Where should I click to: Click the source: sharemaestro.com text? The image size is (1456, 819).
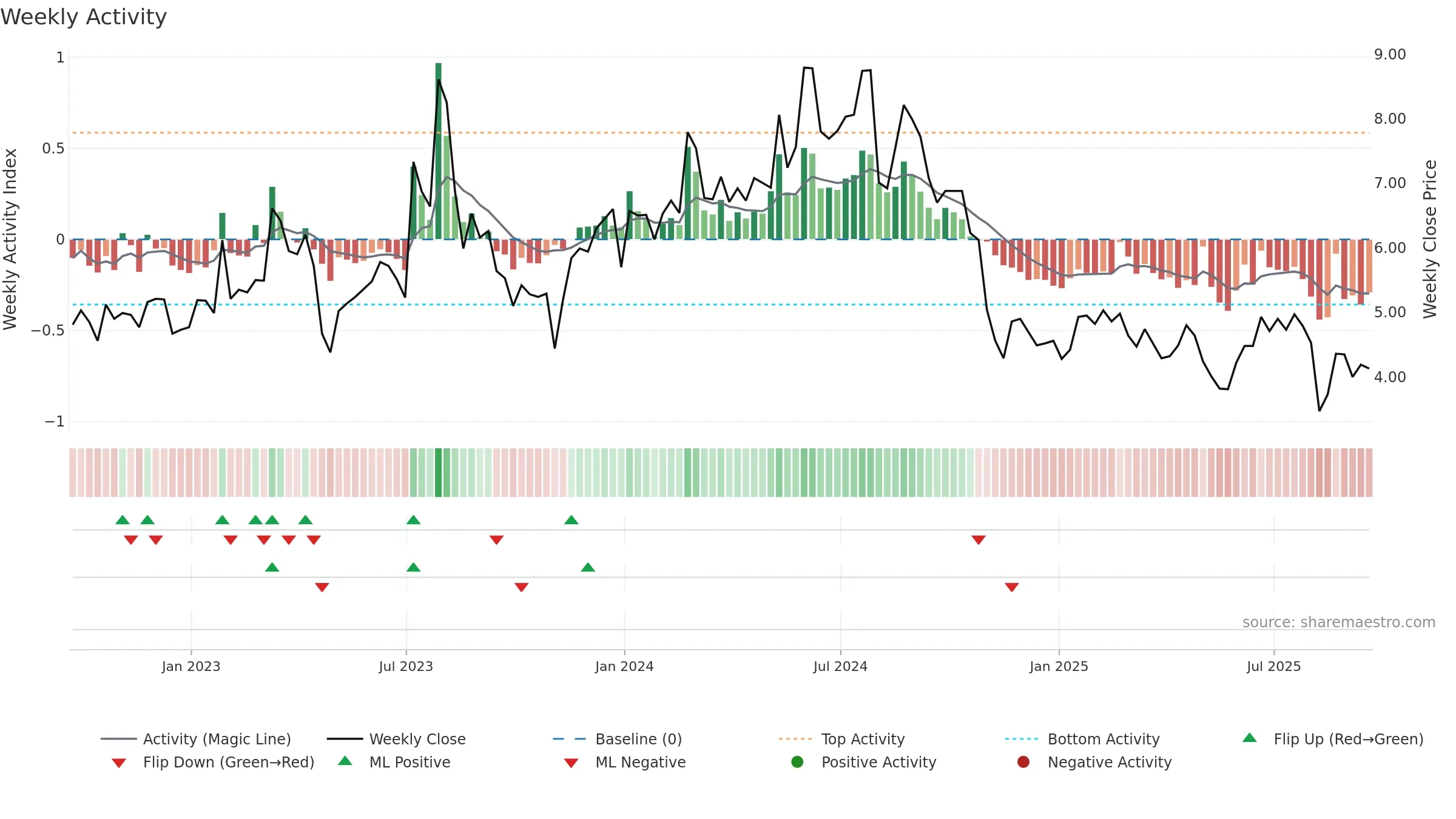(x=1339, y=622)
